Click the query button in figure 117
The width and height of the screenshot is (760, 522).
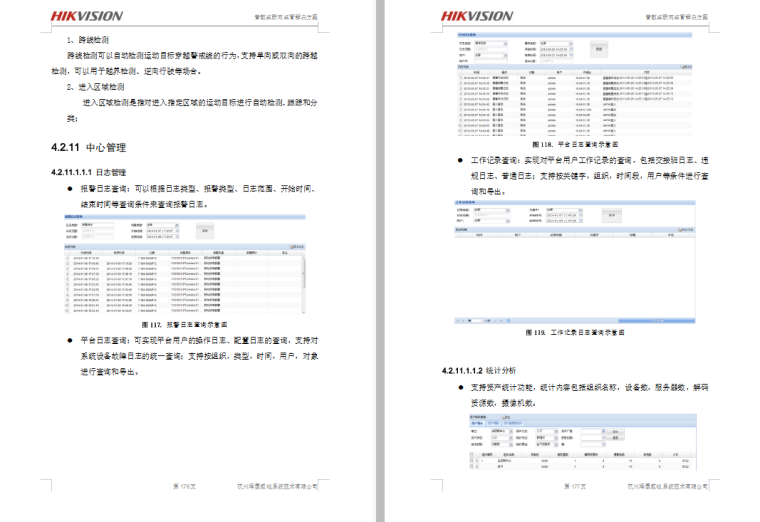tap(206, 230)
